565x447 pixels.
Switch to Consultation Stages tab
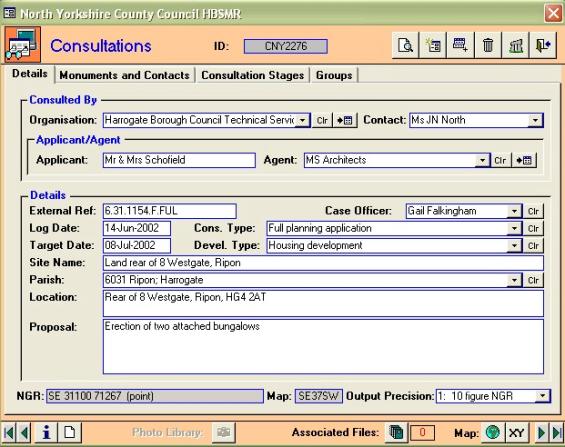253,75
